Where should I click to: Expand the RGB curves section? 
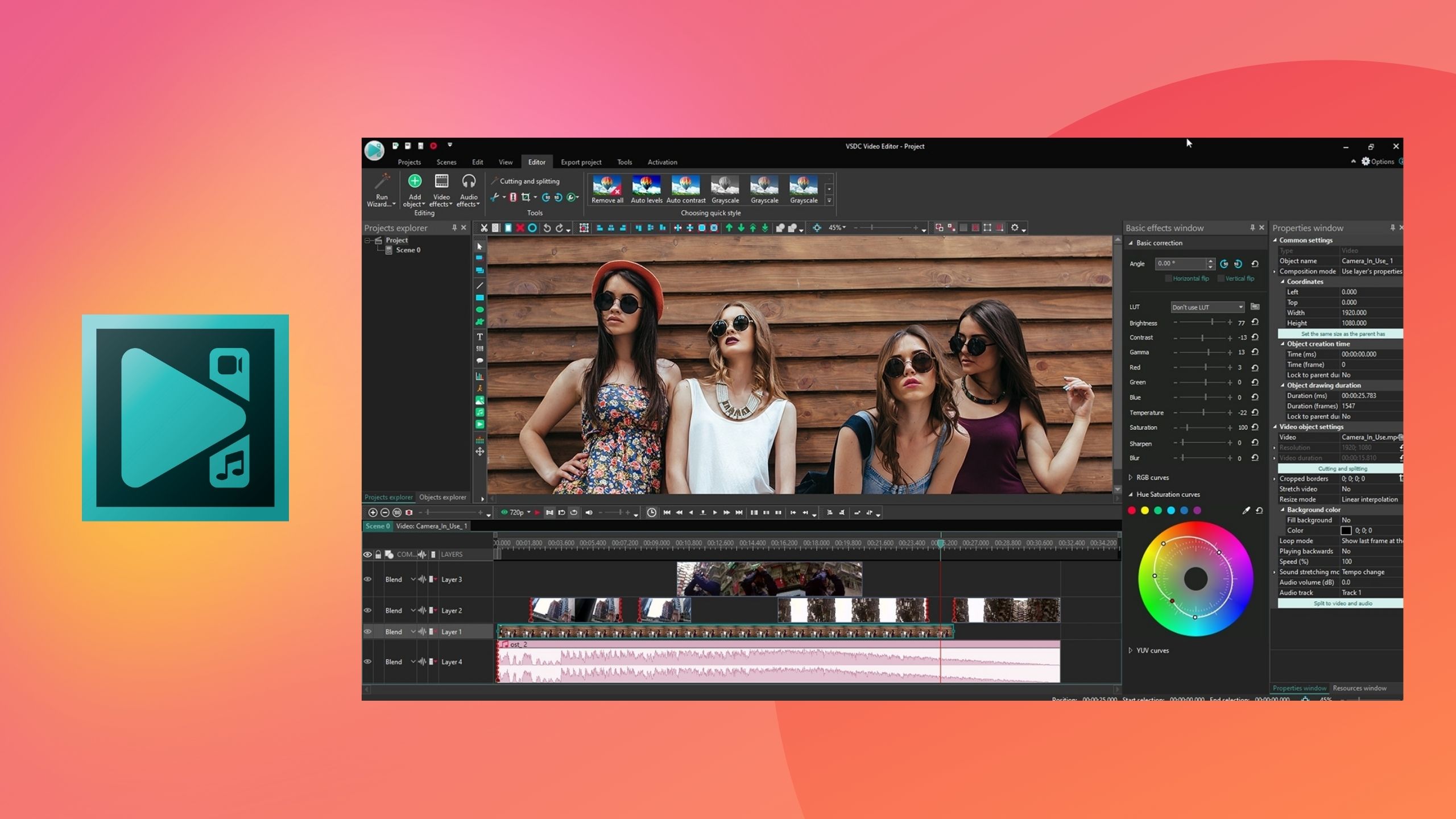click(1131, 478)
